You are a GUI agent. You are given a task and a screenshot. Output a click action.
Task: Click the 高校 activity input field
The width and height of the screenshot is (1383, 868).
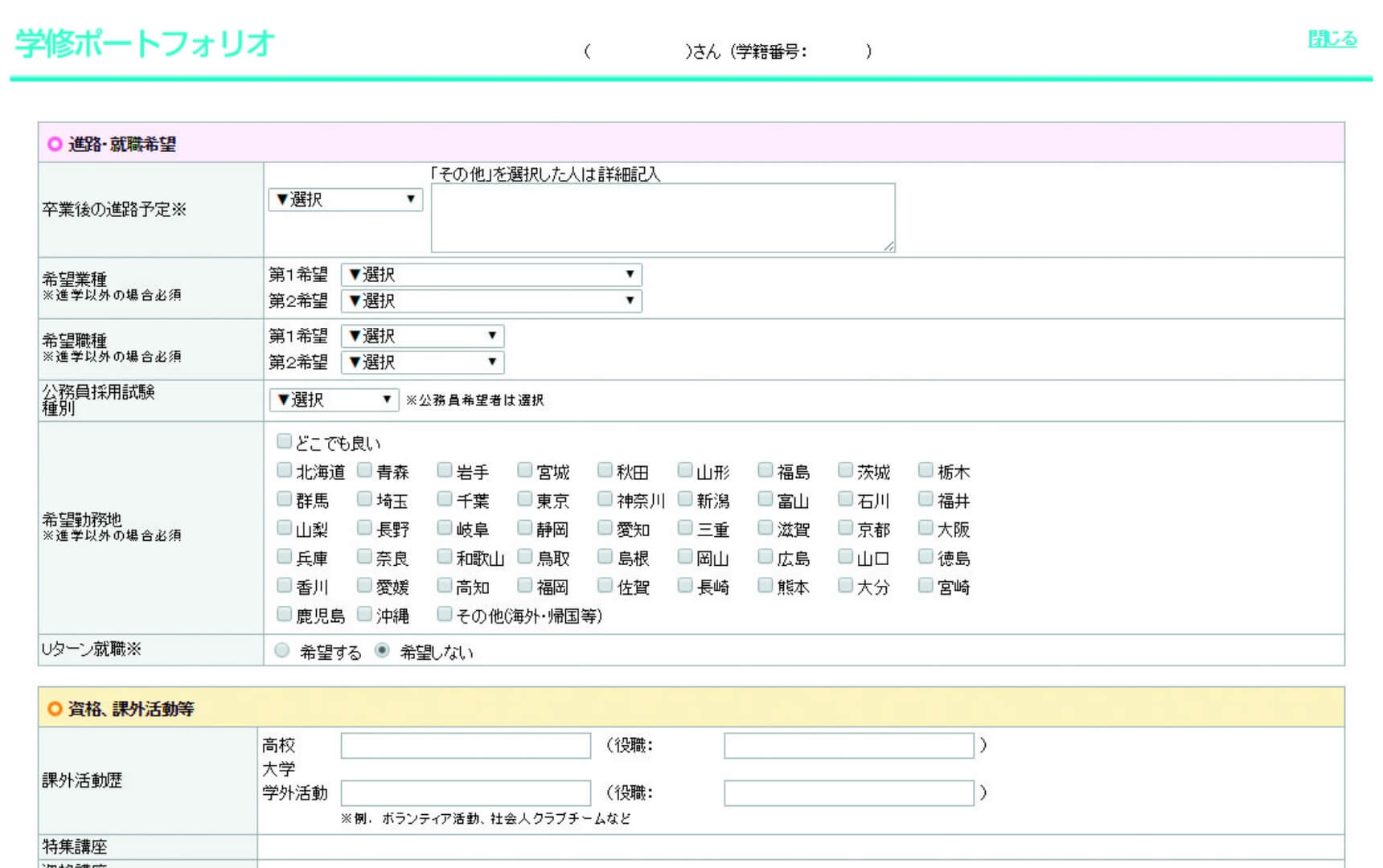pyautogui.click(x=466, y=746)
